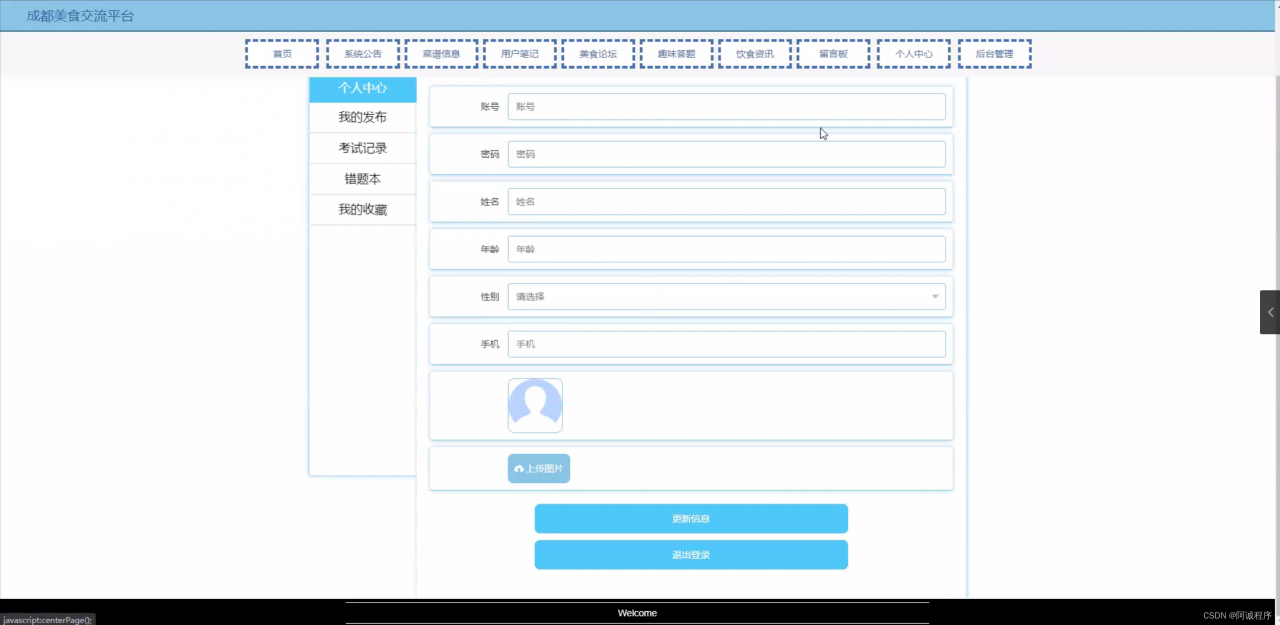The width and height of the screenshot is (1280, 625).
Task: Go to 首页 in the navigation bar
Action: pos(282,54)
